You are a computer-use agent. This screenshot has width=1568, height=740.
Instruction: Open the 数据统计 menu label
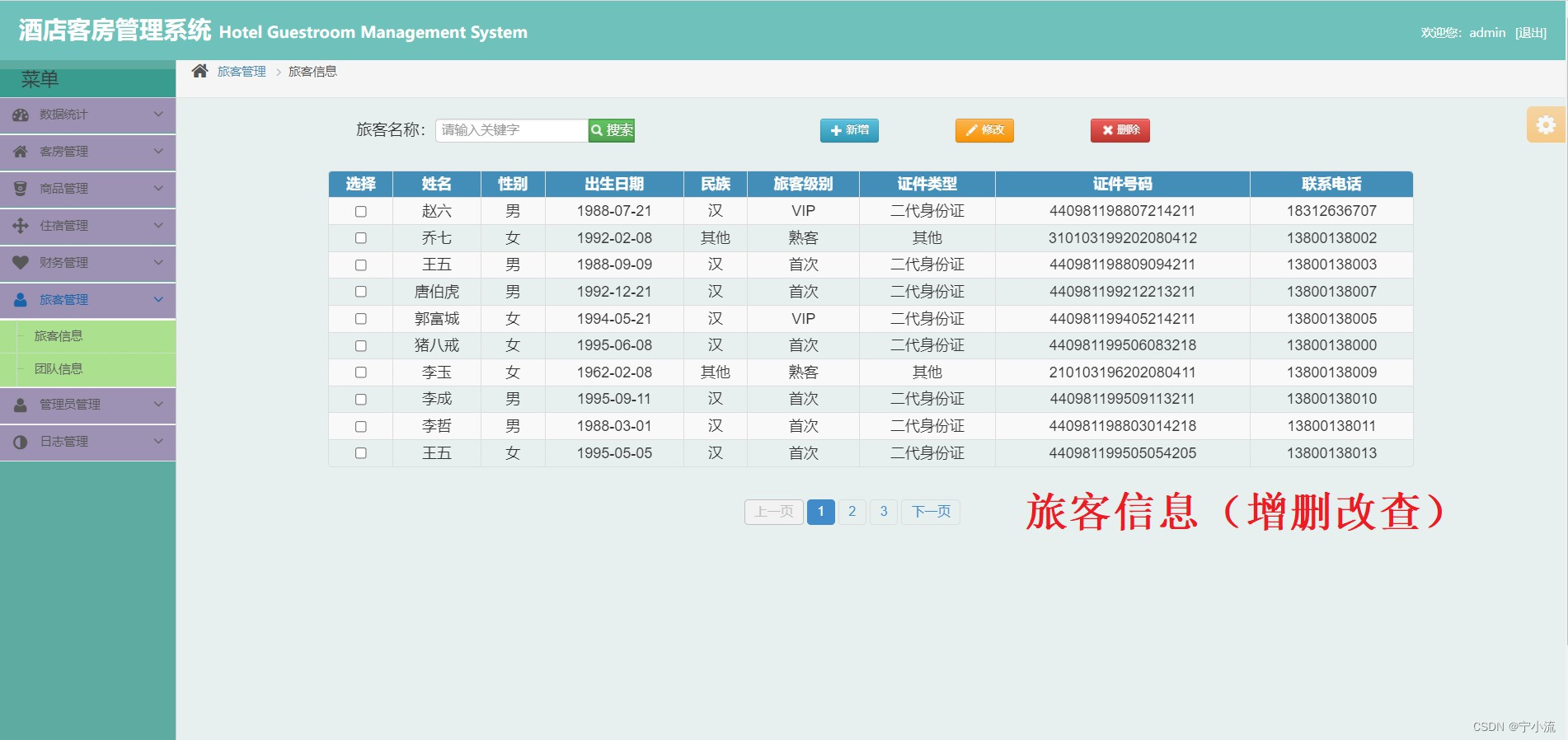pos(63,115)
